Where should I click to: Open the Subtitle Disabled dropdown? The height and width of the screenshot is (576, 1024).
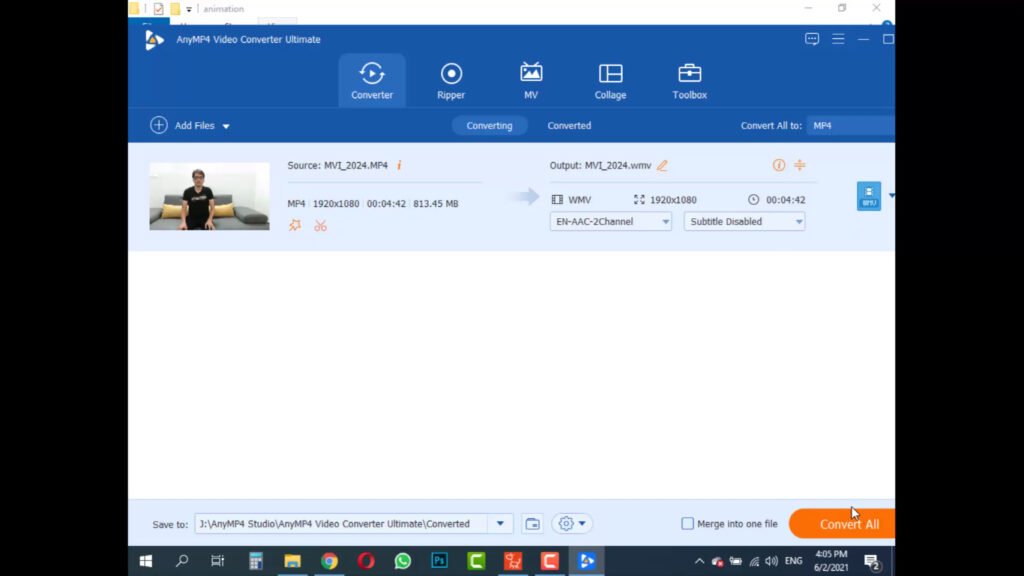point(744,221)
